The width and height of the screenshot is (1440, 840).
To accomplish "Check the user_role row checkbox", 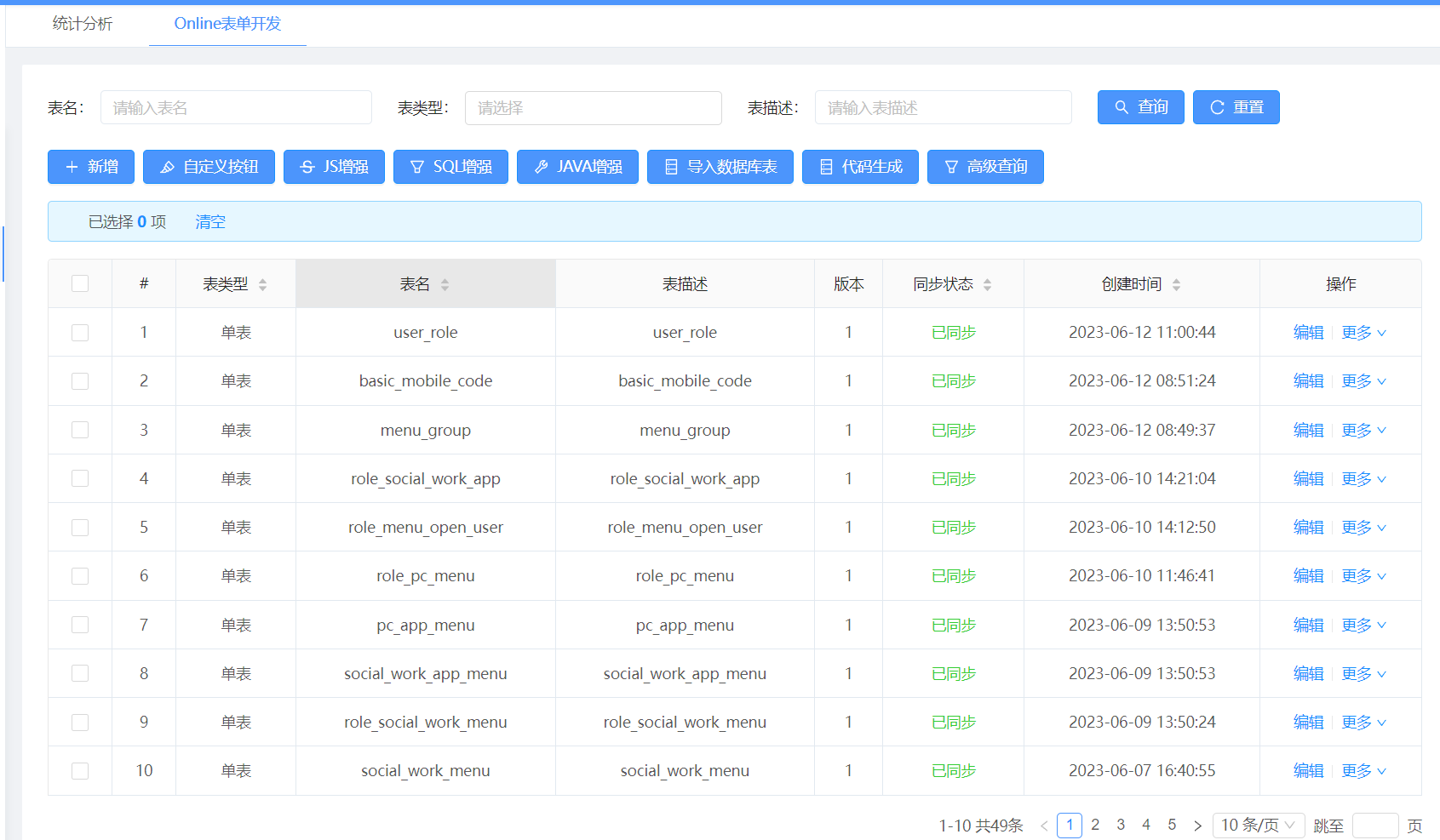I will 80,333.
